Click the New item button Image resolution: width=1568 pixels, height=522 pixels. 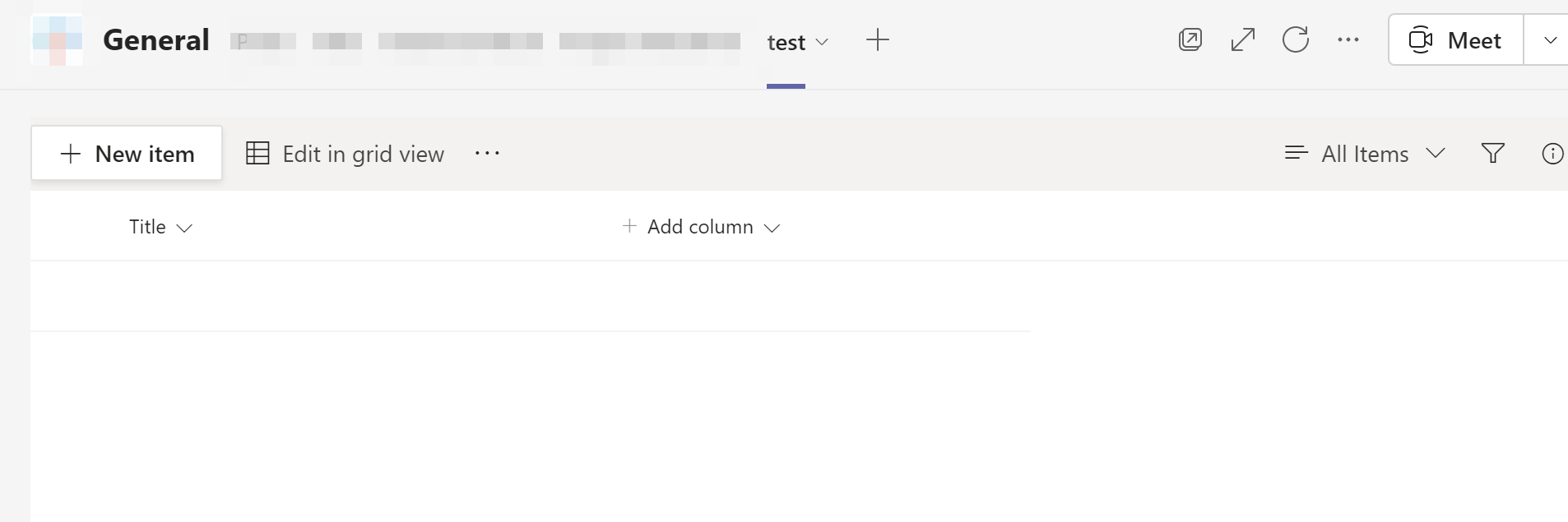click(x=126, y=153)
